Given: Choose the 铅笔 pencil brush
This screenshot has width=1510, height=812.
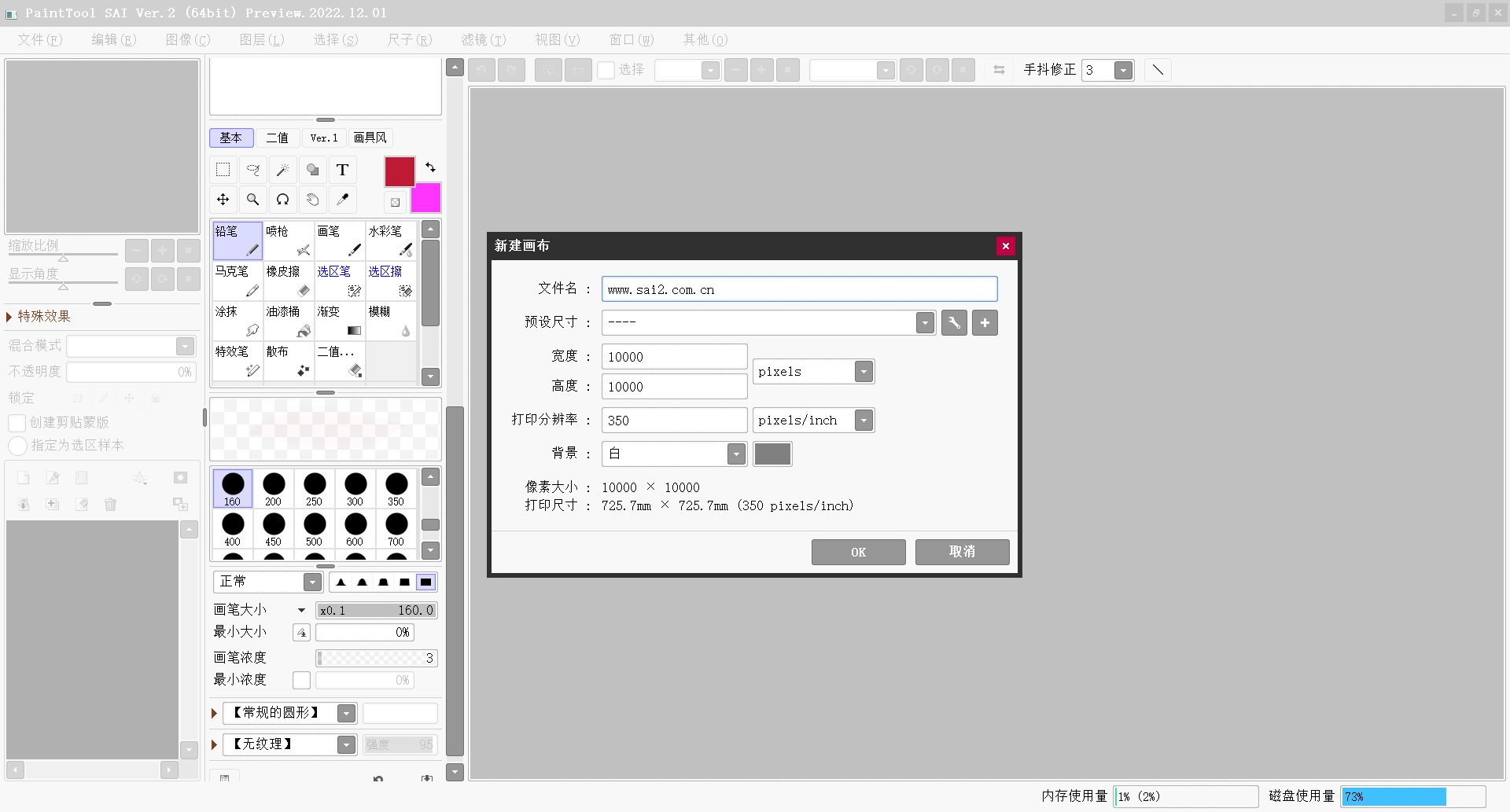Looking at the screenshot, I should pos(238,241).
